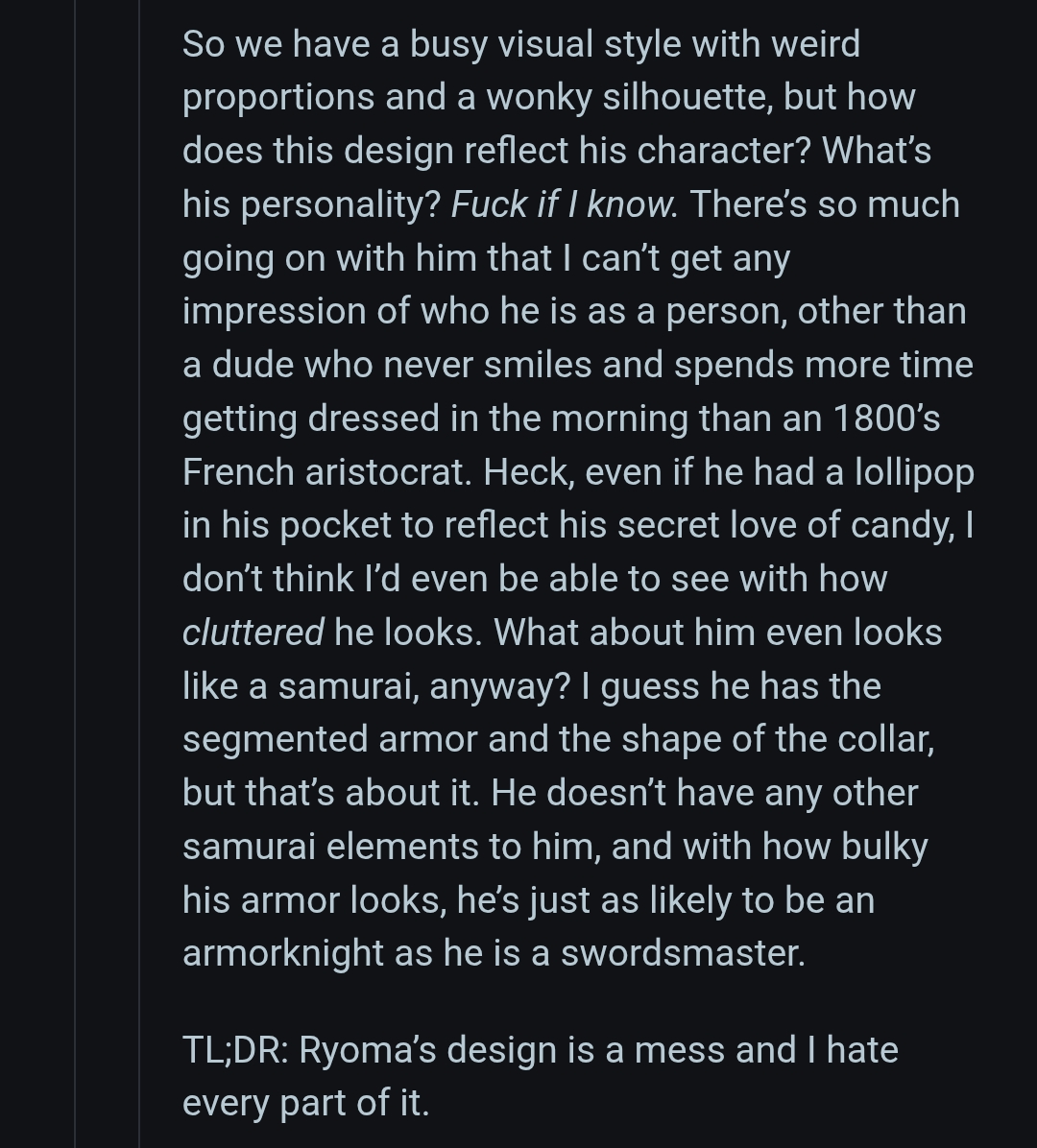Click the words 'French aristocrat.'
This screenshot has width=1037, height=1148.
click(327, 472)
